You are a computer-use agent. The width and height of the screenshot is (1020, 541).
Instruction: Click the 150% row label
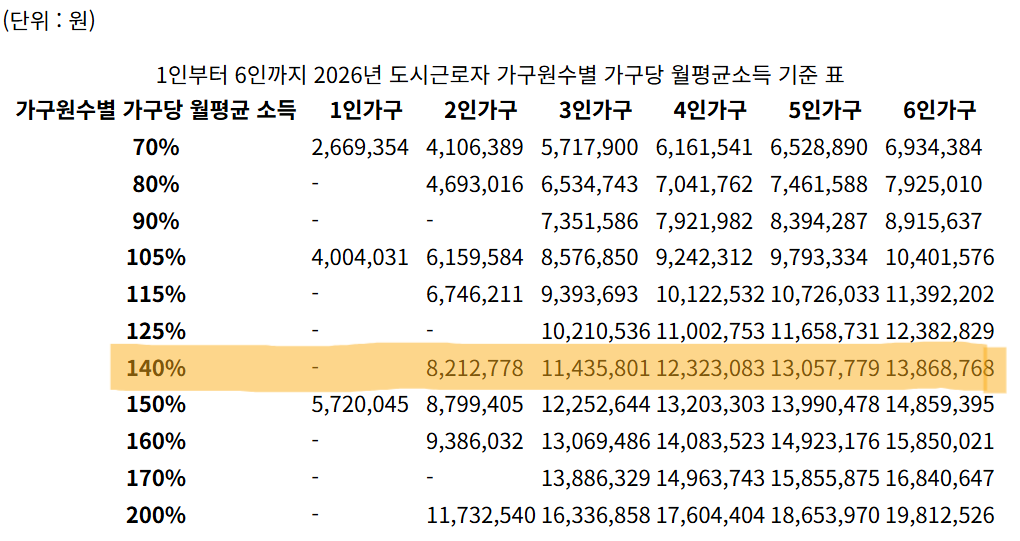coord(155,405)
